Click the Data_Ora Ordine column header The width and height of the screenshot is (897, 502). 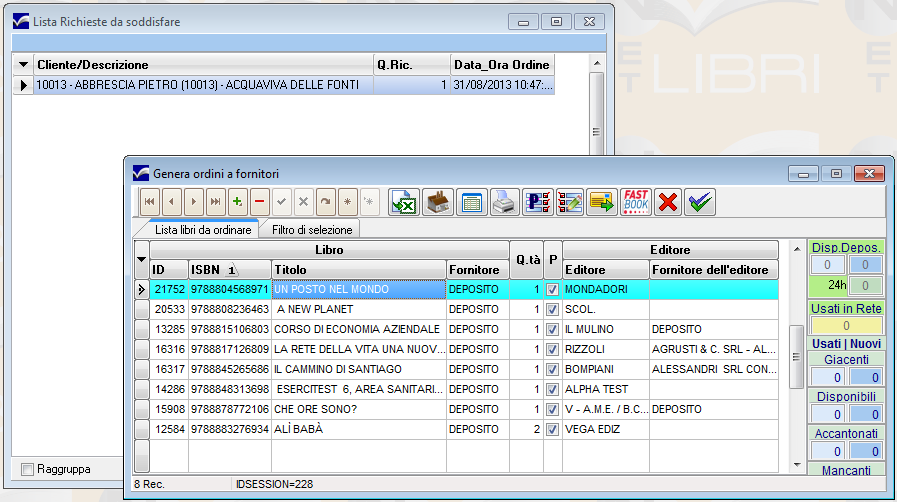502,65
